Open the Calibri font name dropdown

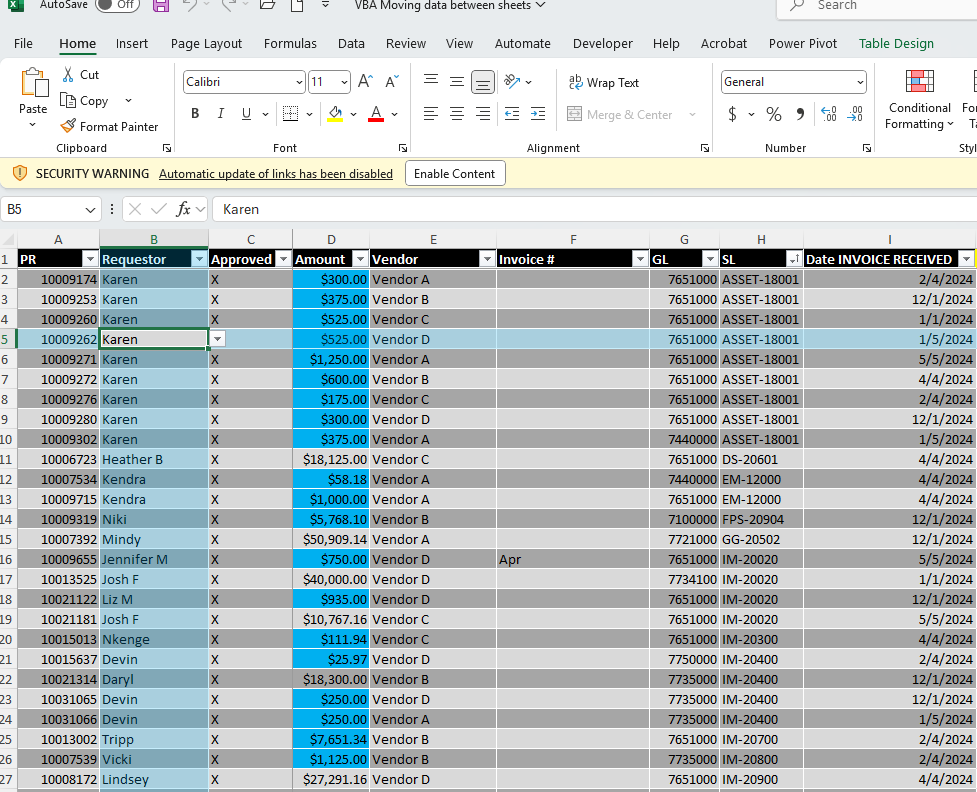(299, 82)
